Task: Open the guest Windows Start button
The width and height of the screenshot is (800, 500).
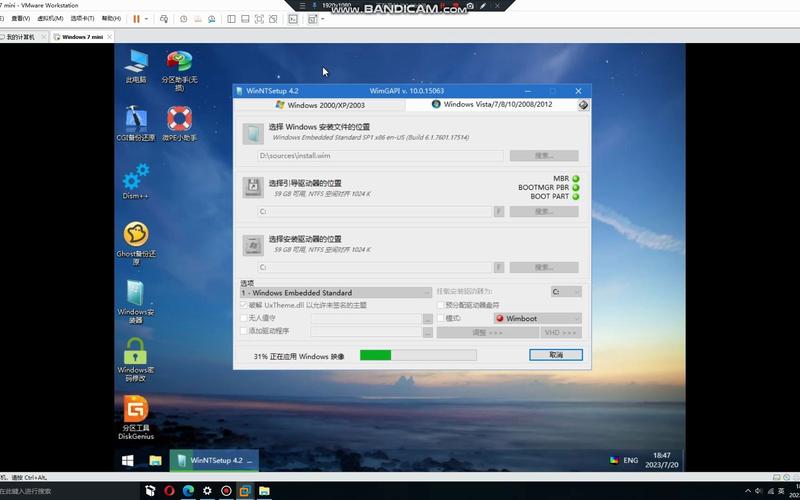Action: pyautogui.click(x=128, y=460)
